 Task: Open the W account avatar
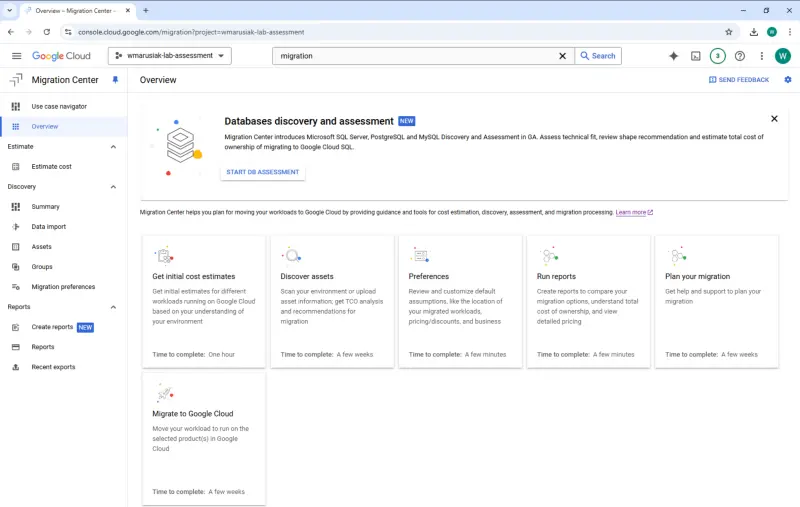pyautogui.click(x=782, y=56)
